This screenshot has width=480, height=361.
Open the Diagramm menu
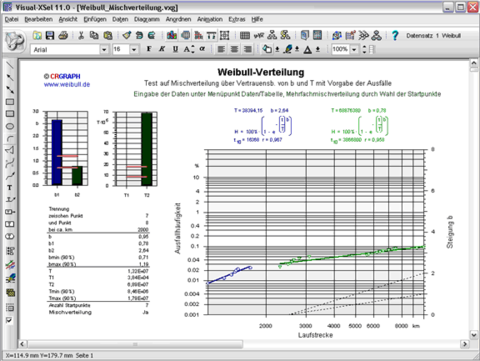(147, 19)
